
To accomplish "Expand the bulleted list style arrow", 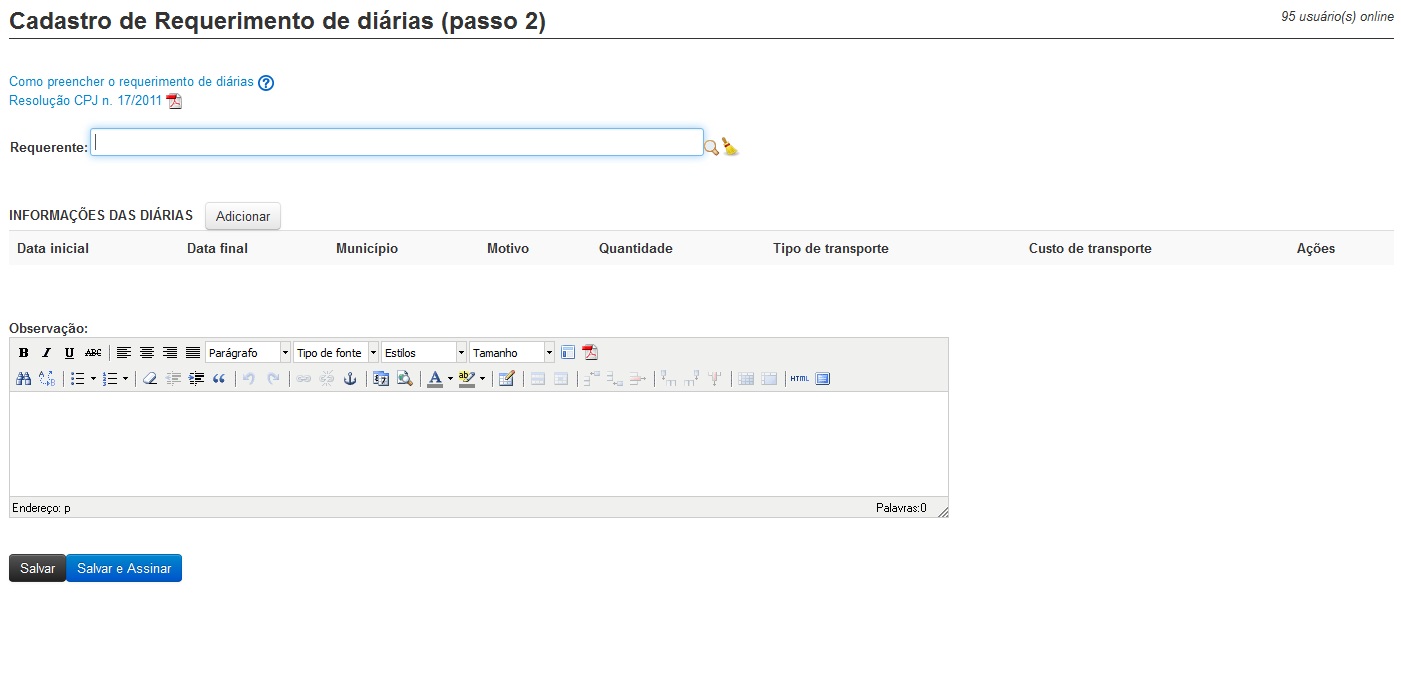I will (x=93, y=379).
